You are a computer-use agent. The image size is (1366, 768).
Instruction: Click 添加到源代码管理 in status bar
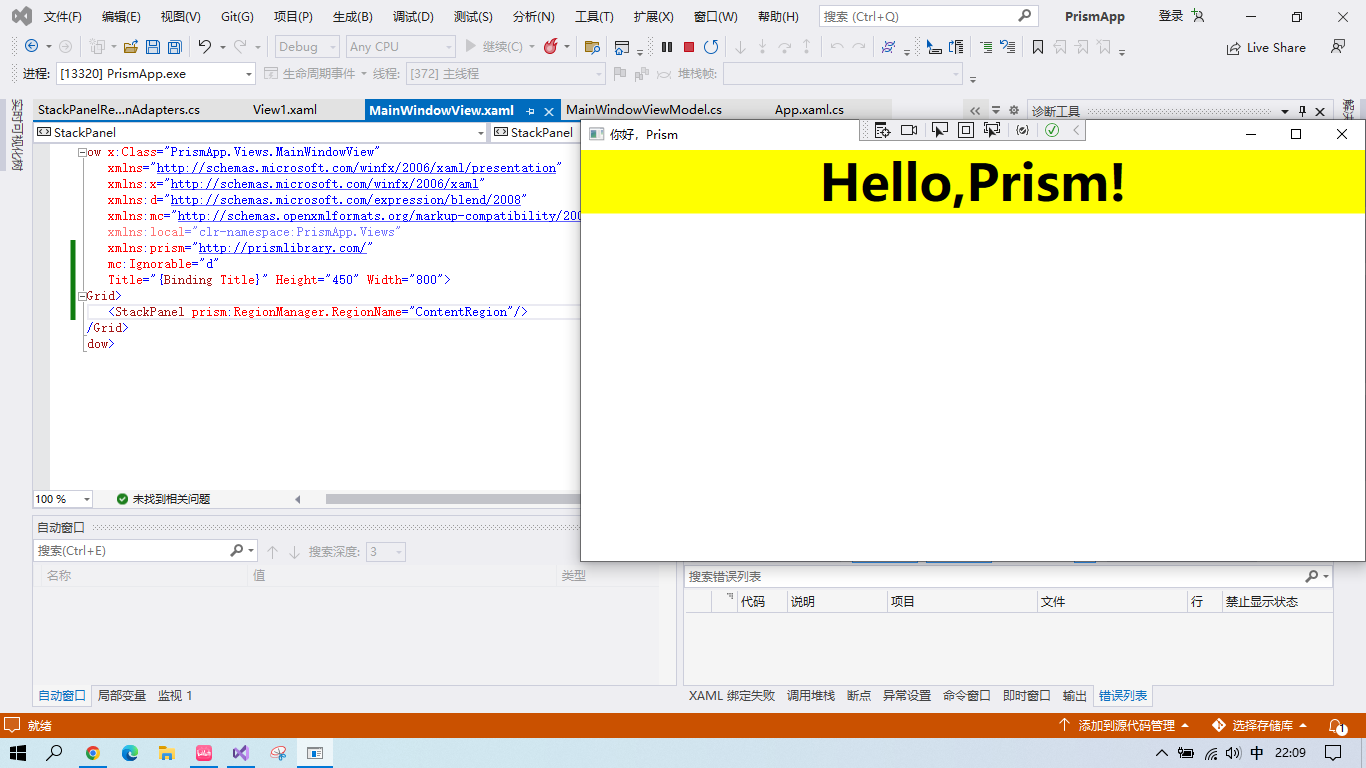1125,726
